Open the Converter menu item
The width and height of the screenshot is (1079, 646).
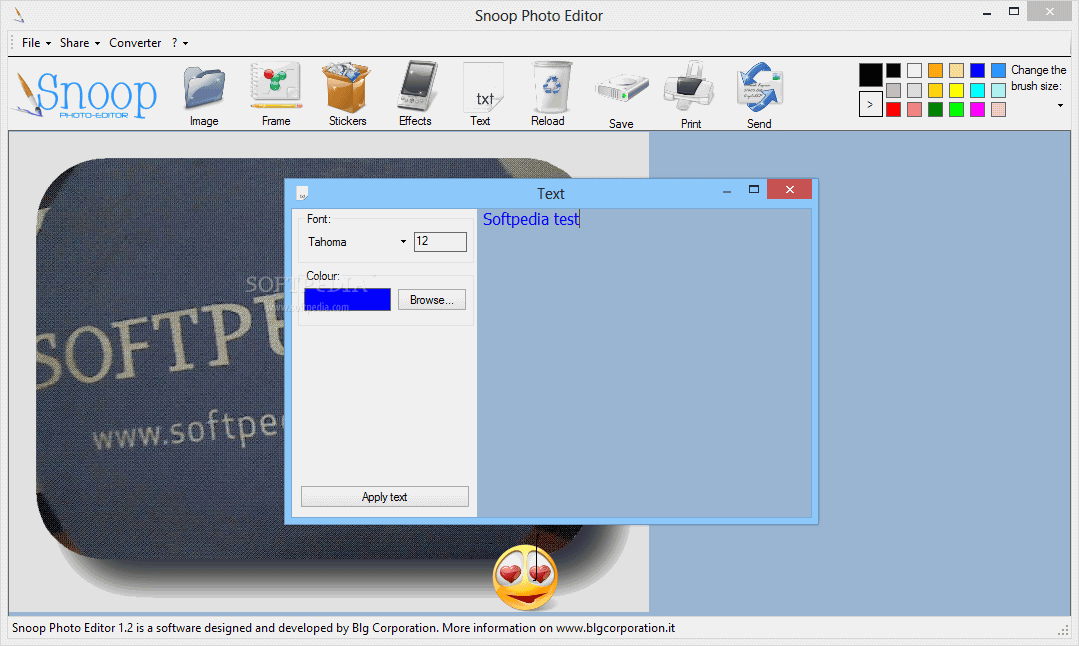[135, 43]
